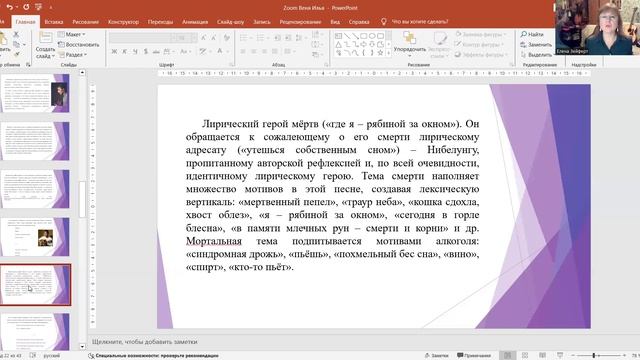
Task: Switch to Slide Sorter view icon
Action: (x=525, y=356)
